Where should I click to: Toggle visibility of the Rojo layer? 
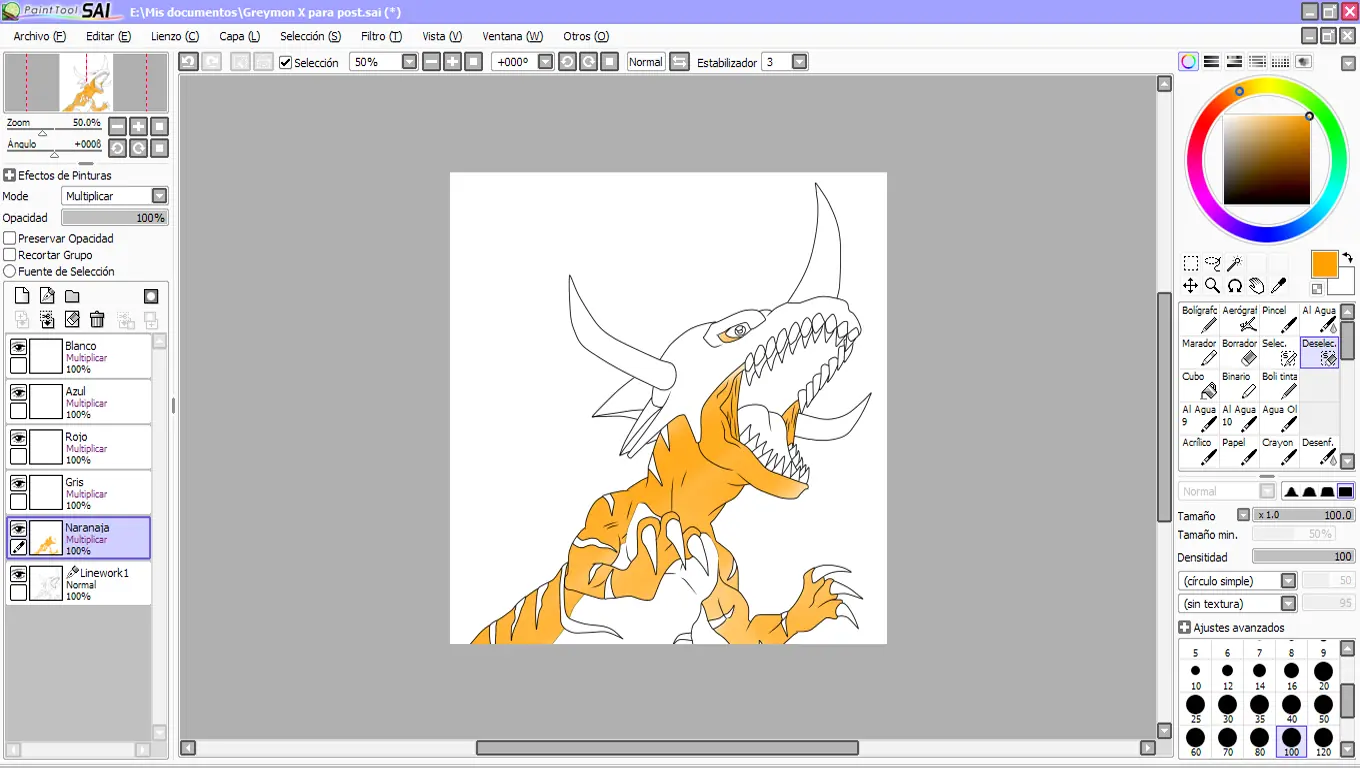(18, 438)
